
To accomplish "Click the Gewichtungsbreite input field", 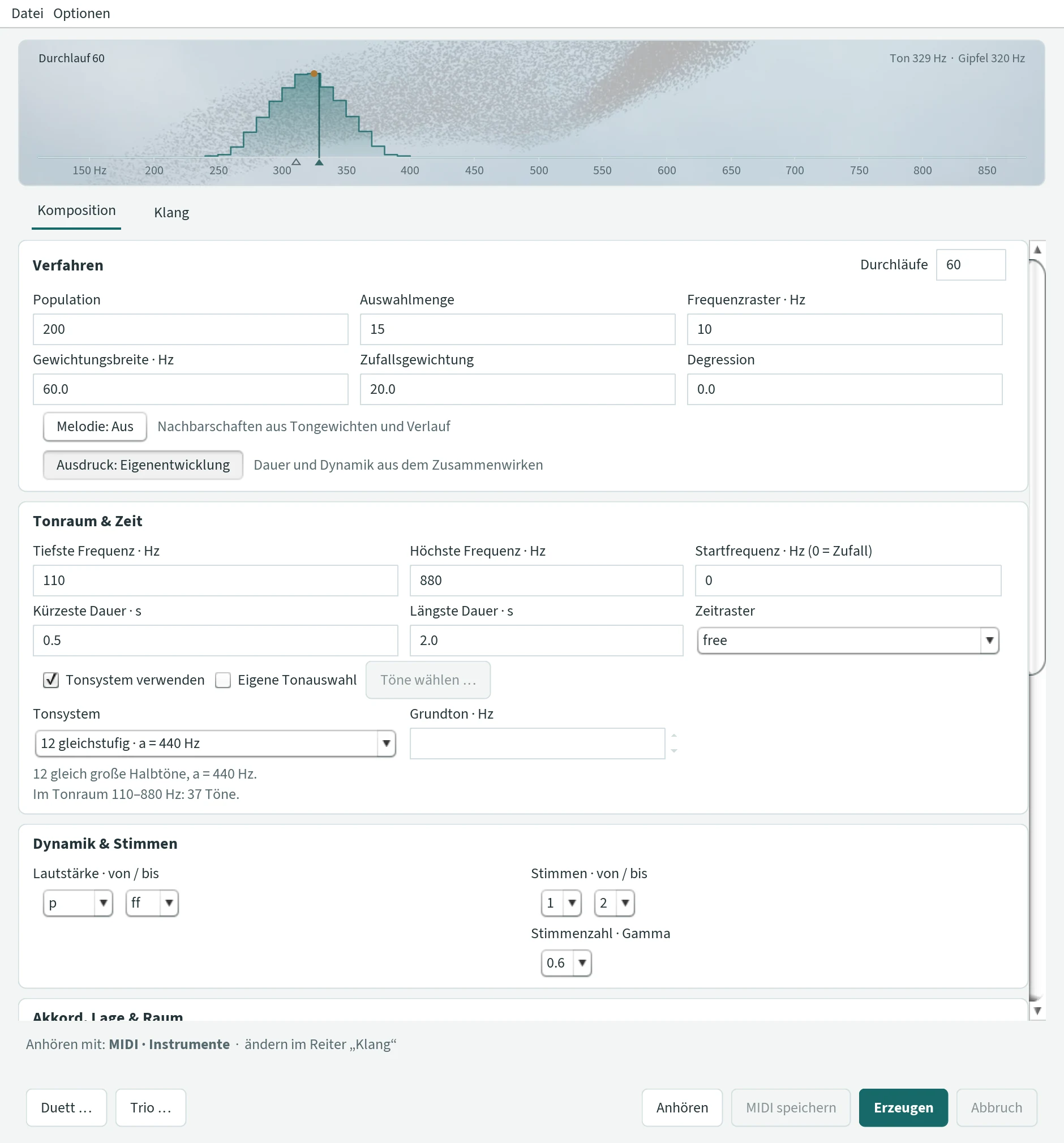I will point(190,389).
